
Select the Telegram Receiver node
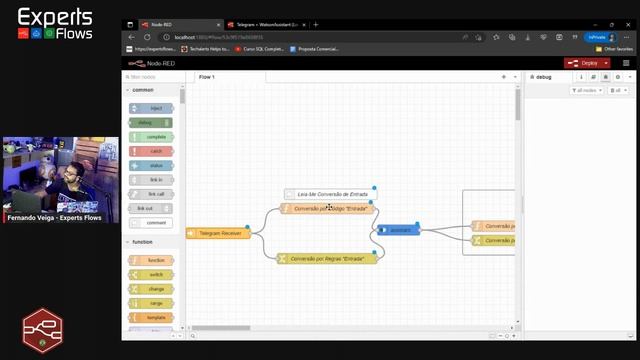[218, 233]
